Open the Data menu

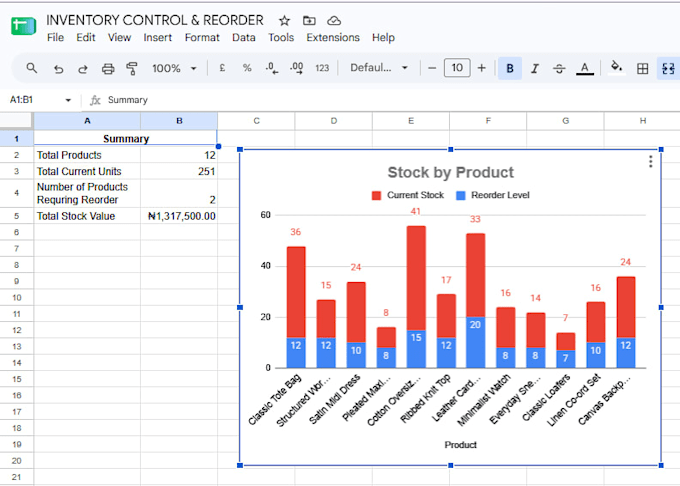244,38
